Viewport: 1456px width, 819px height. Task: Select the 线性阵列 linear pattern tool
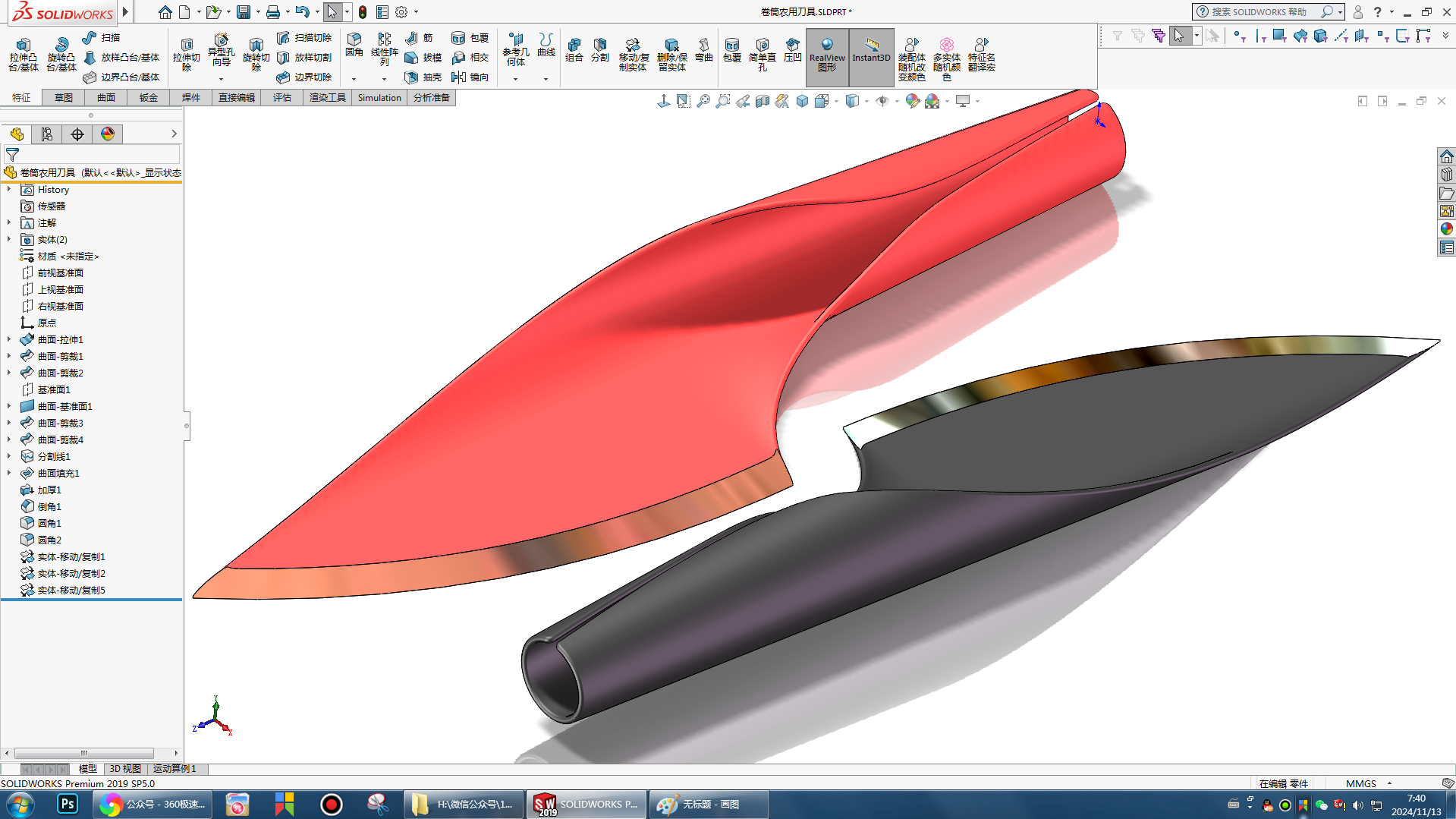384,49
